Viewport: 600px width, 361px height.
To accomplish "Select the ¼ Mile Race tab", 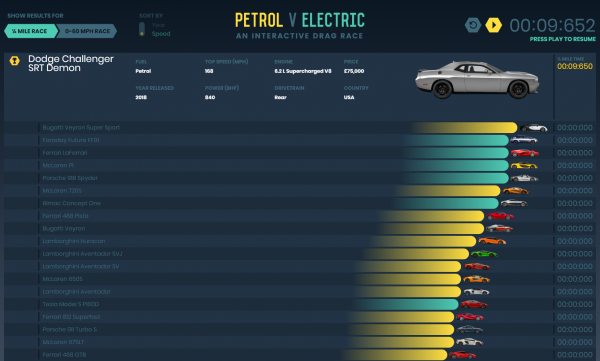I will 31,31.
